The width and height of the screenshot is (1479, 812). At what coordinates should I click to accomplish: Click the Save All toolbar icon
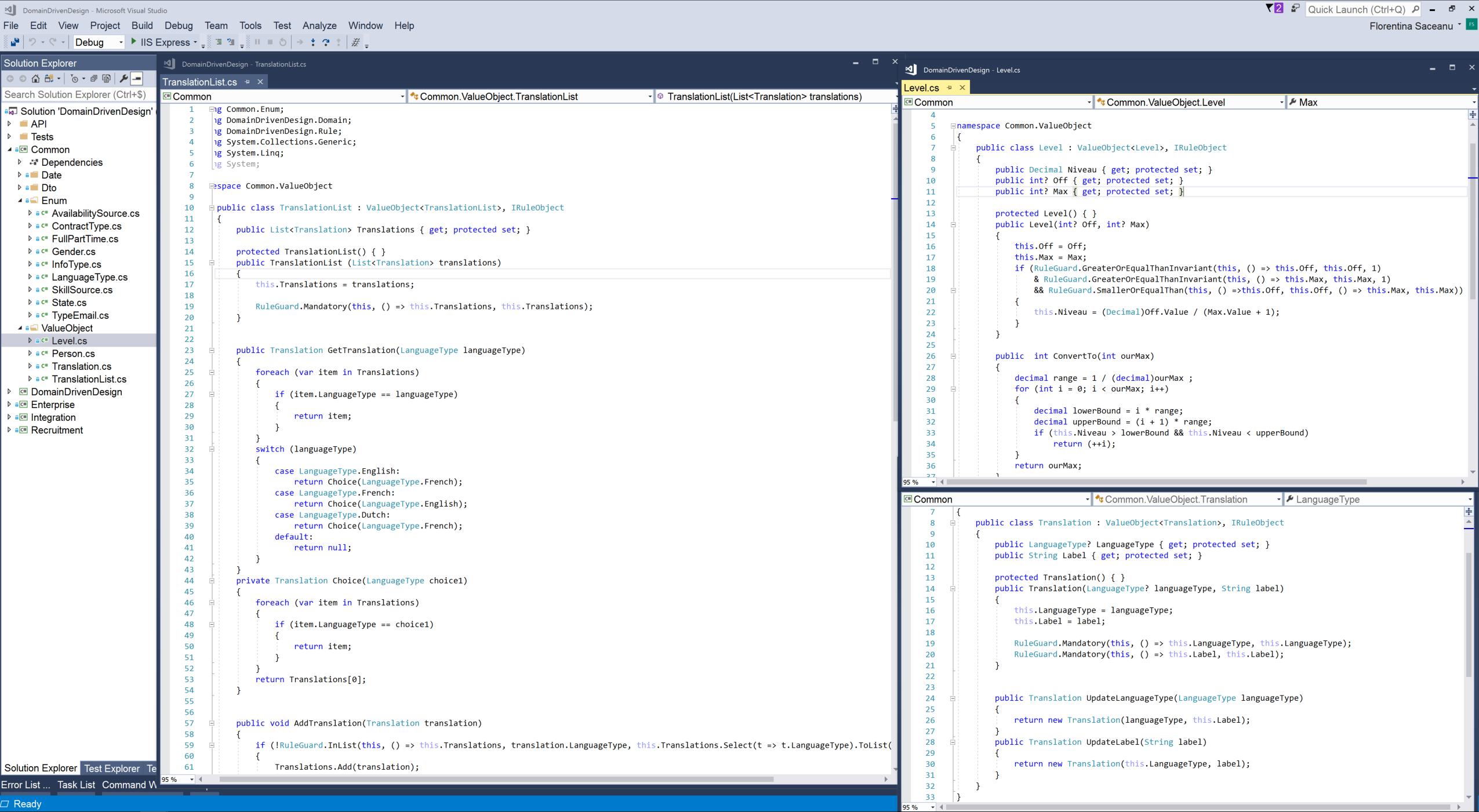[x=14, y=42]
